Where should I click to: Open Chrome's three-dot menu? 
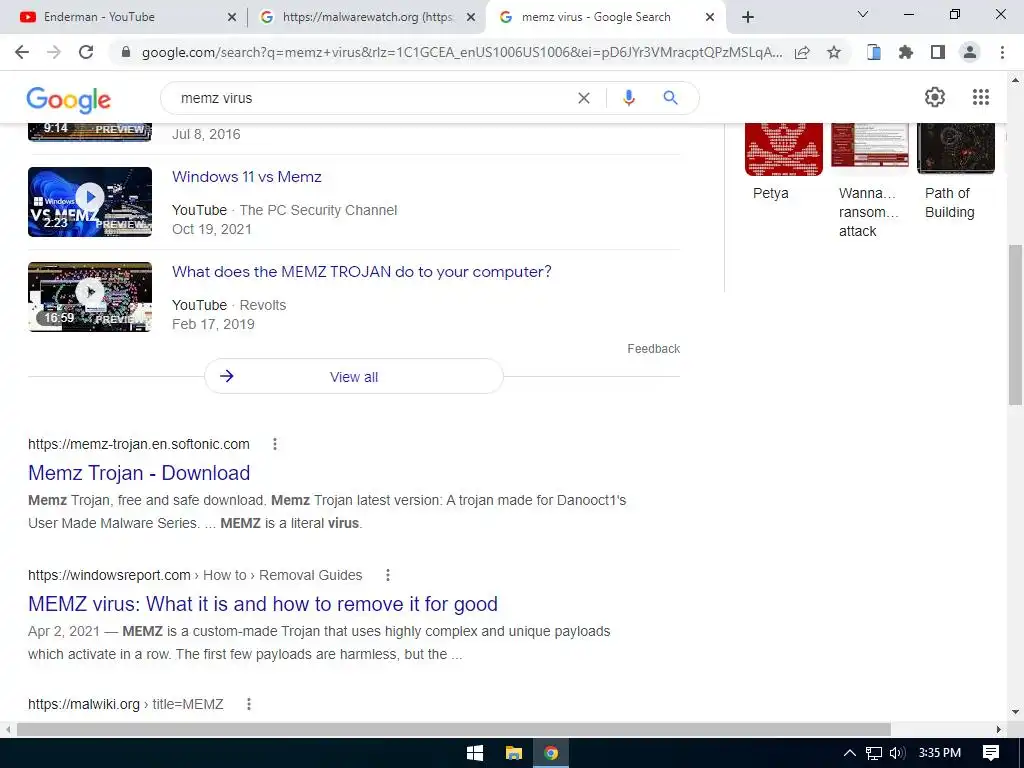pos(1002,52)
